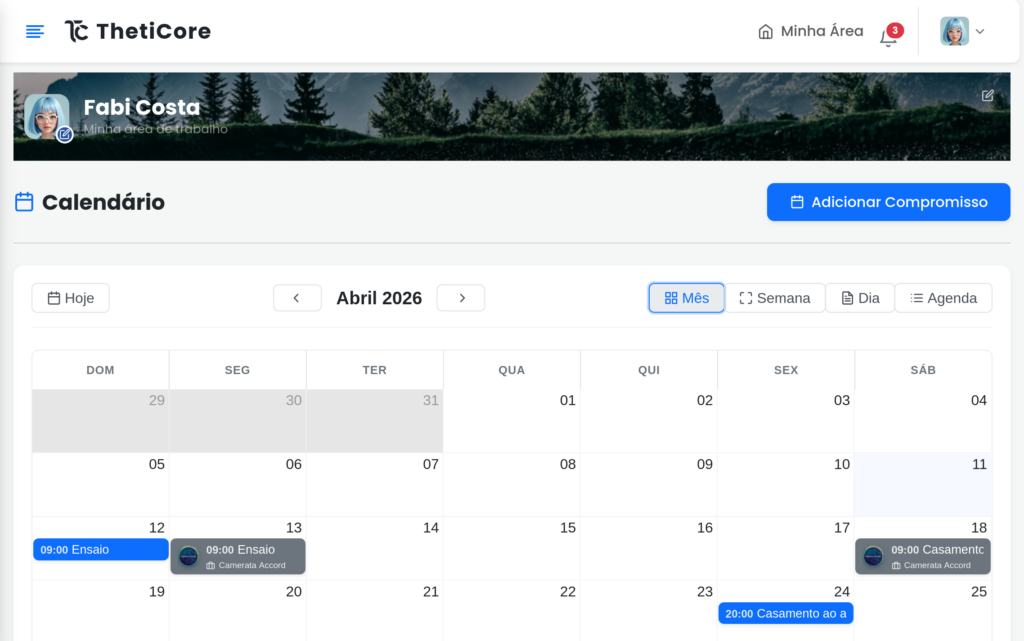Select day 09 in calendar
Viewport: 1024px width, 641px height.
coord(649,485)
